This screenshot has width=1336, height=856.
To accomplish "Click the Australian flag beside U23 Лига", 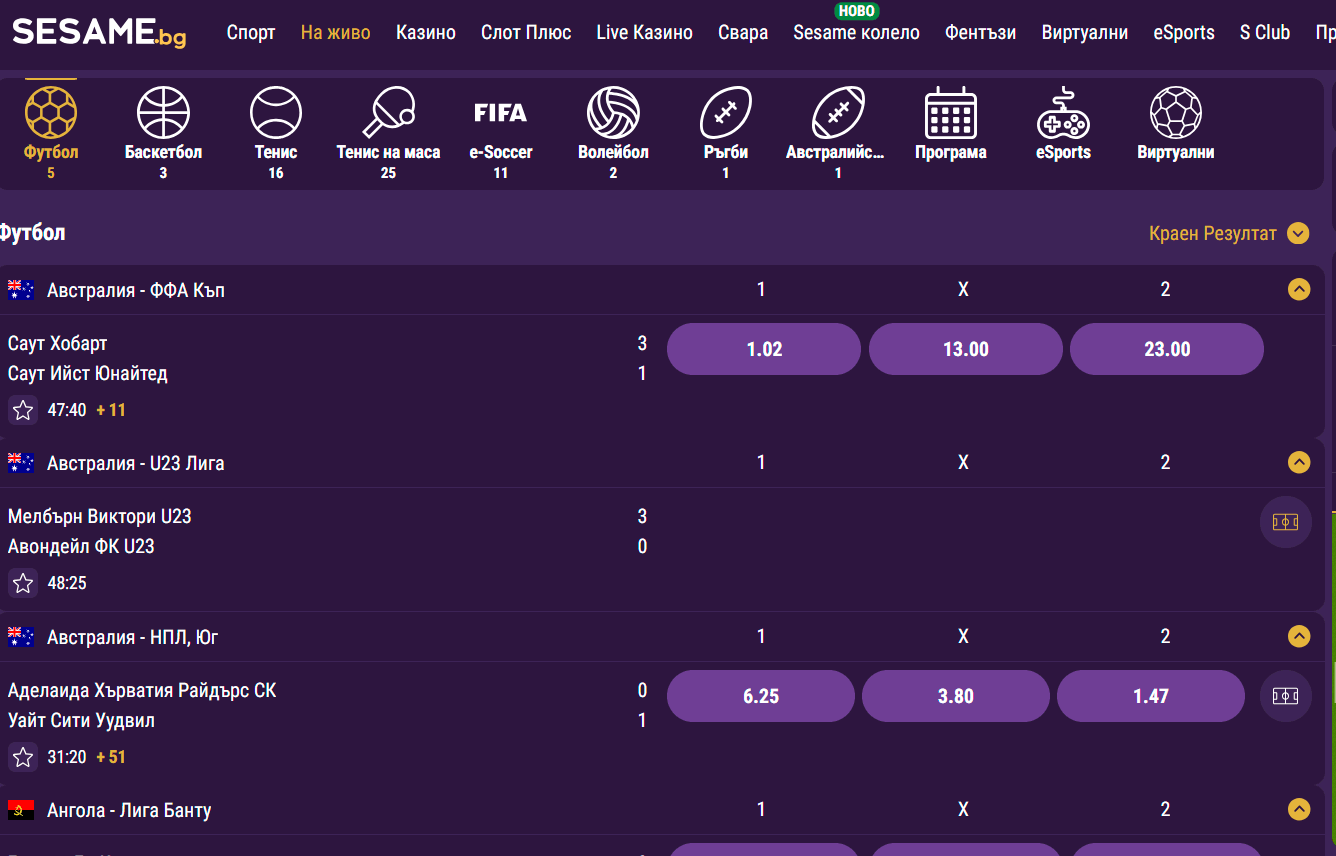I will click(x=21, y=463).
